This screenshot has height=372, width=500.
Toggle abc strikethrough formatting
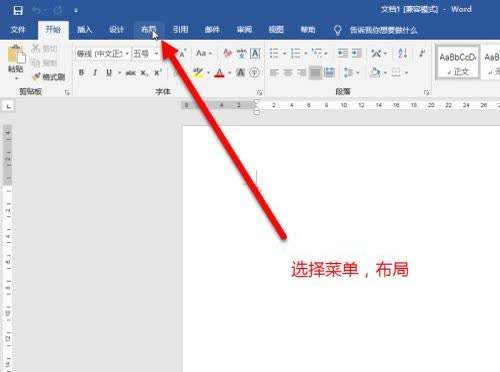point(130,73)
